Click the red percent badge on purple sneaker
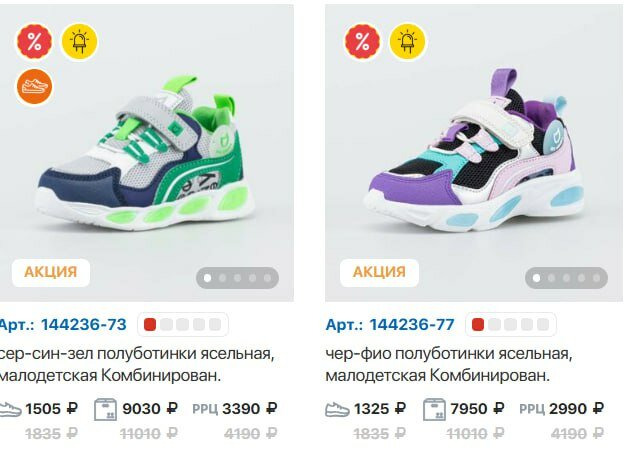626x459 pixels. (363, 42)
